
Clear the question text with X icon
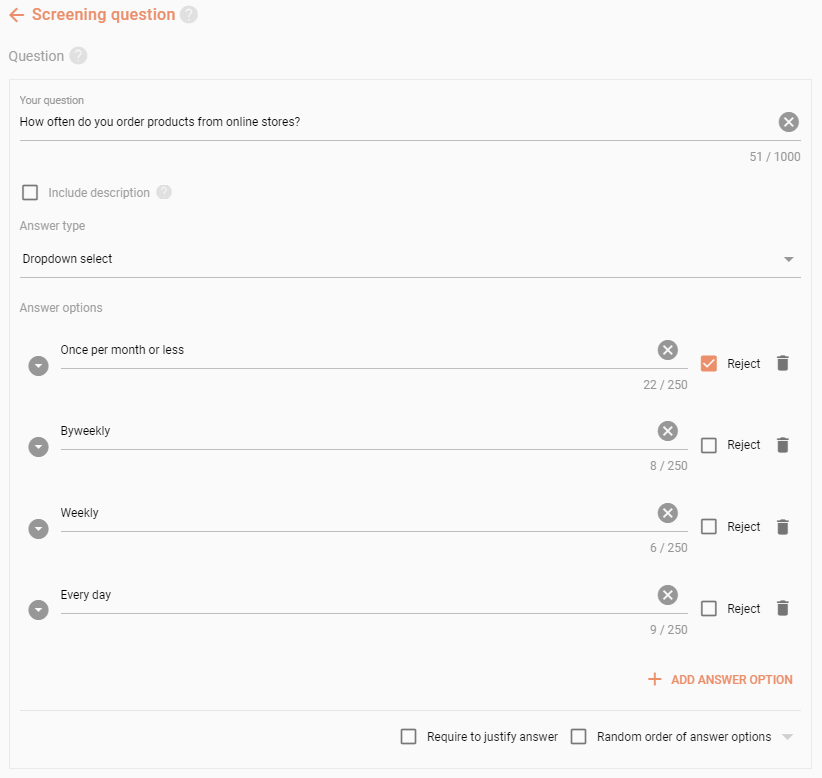[x=788, y=122]
